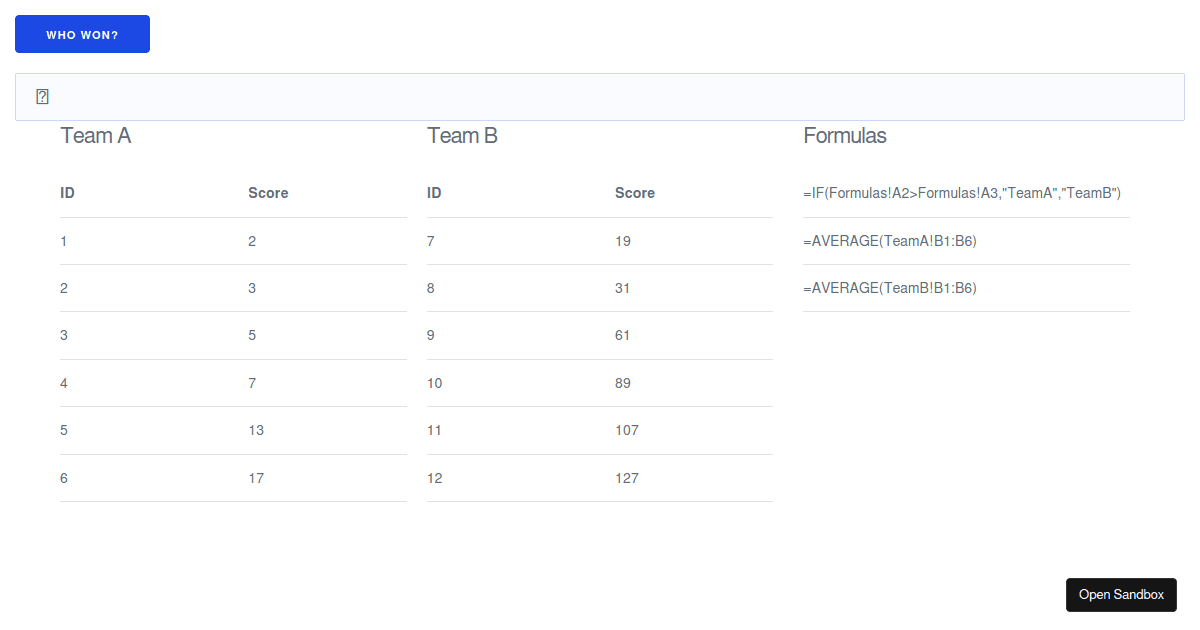Click the Score column header under Team A
Viewport: 1200px width, 630px height.
coord(268,193)
